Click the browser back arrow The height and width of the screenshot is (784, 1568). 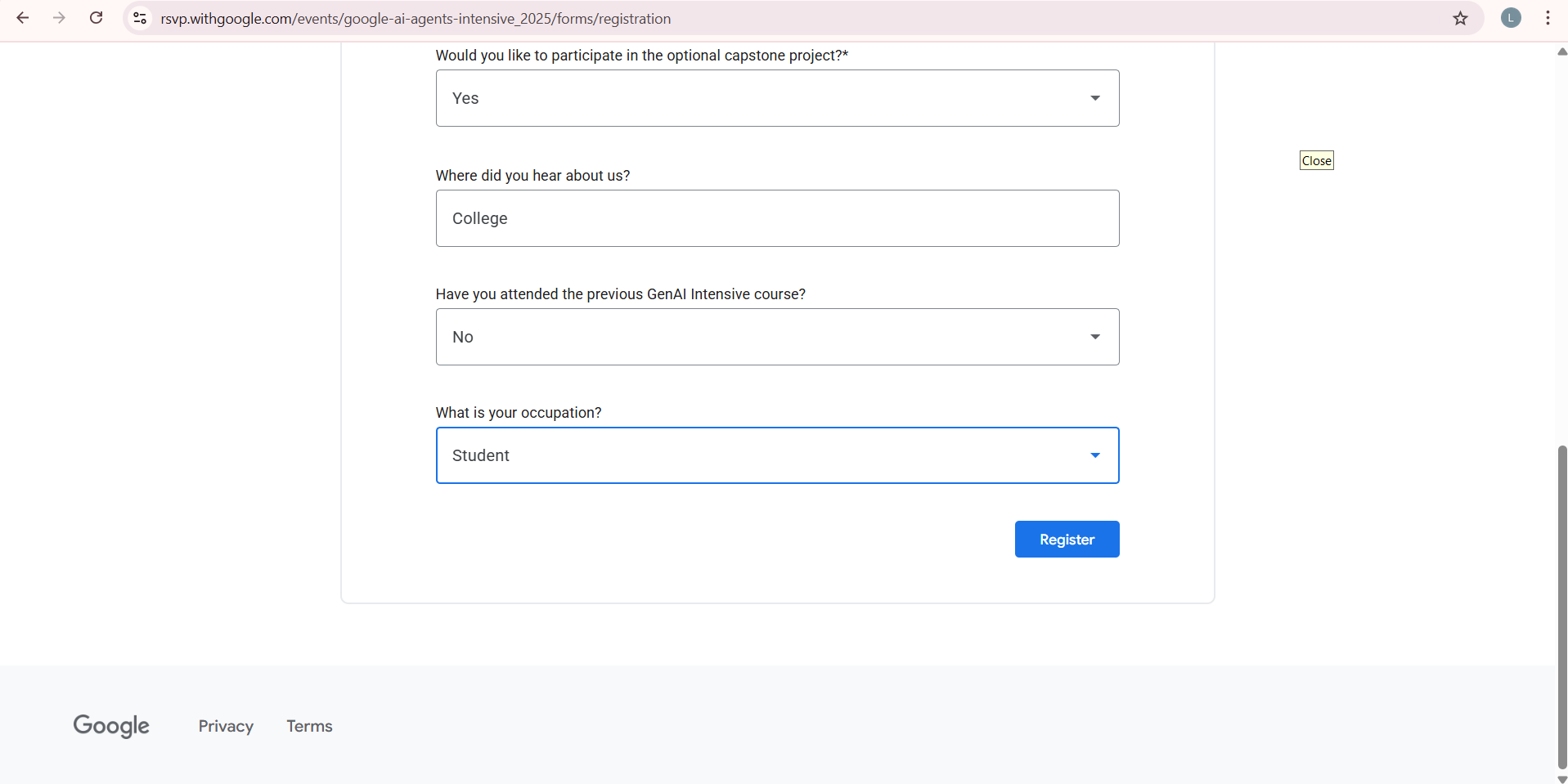(x=22, y=18)
